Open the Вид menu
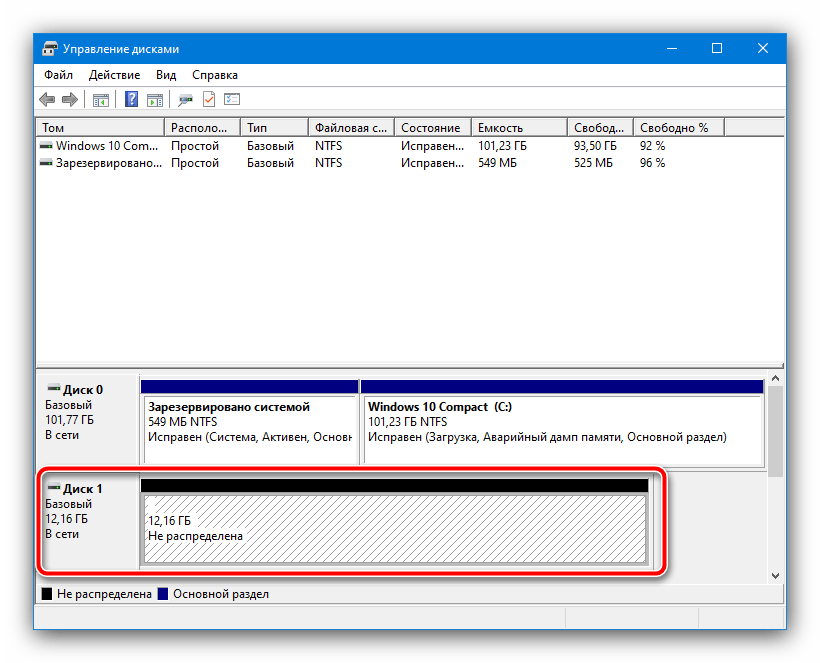820x663 pixels. point(166,75)
